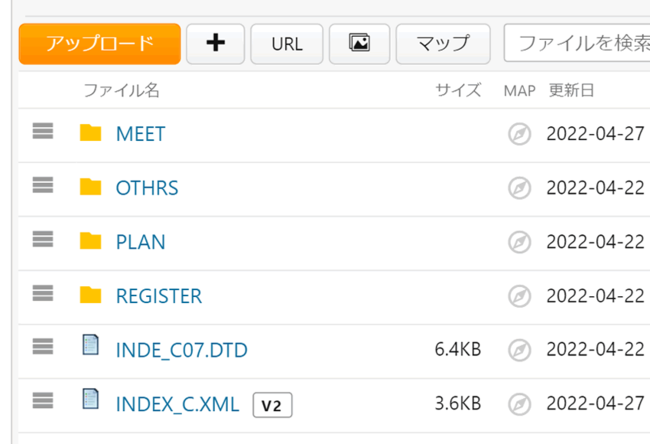Click the document icon of INDEX_C.XML
The height and width of the screenshot is (444, 650).
(91, 400)
